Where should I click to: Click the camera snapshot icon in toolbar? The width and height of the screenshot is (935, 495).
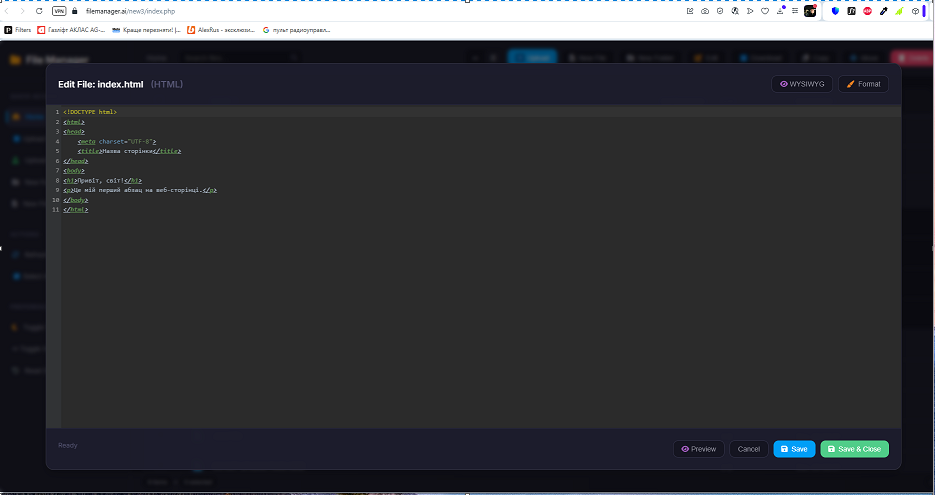pos(705,11)
